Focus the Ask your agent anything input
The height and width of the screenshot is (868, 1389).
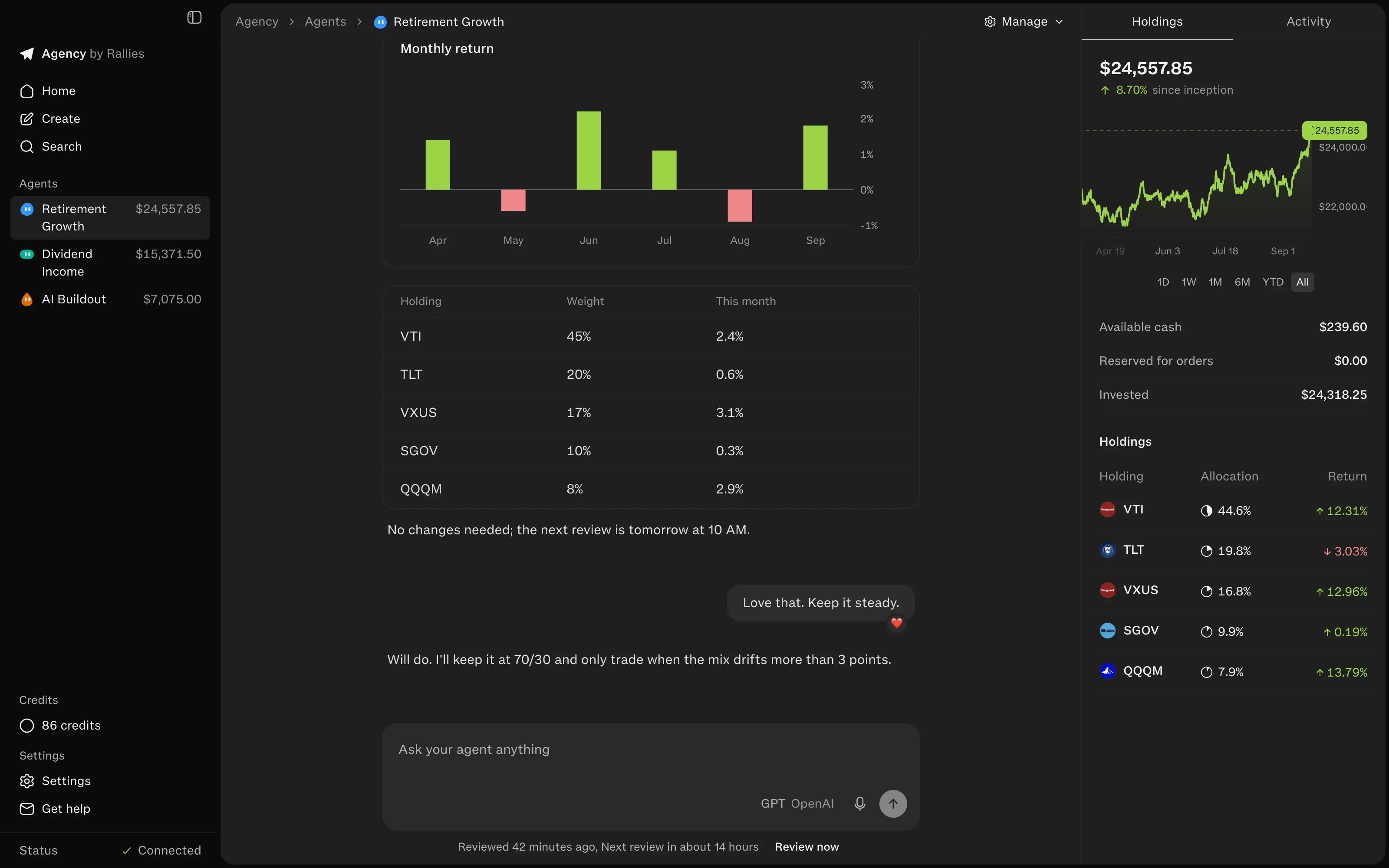click(x=650, y=750)
